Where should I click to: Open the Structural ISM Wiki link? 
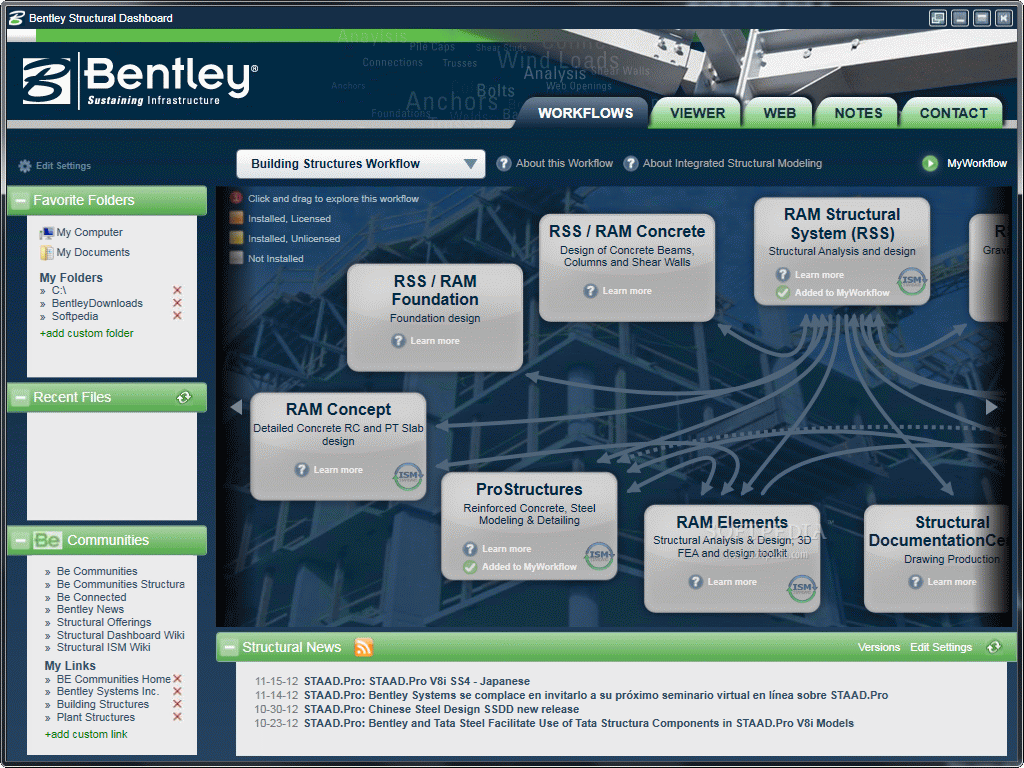[103, 647]
